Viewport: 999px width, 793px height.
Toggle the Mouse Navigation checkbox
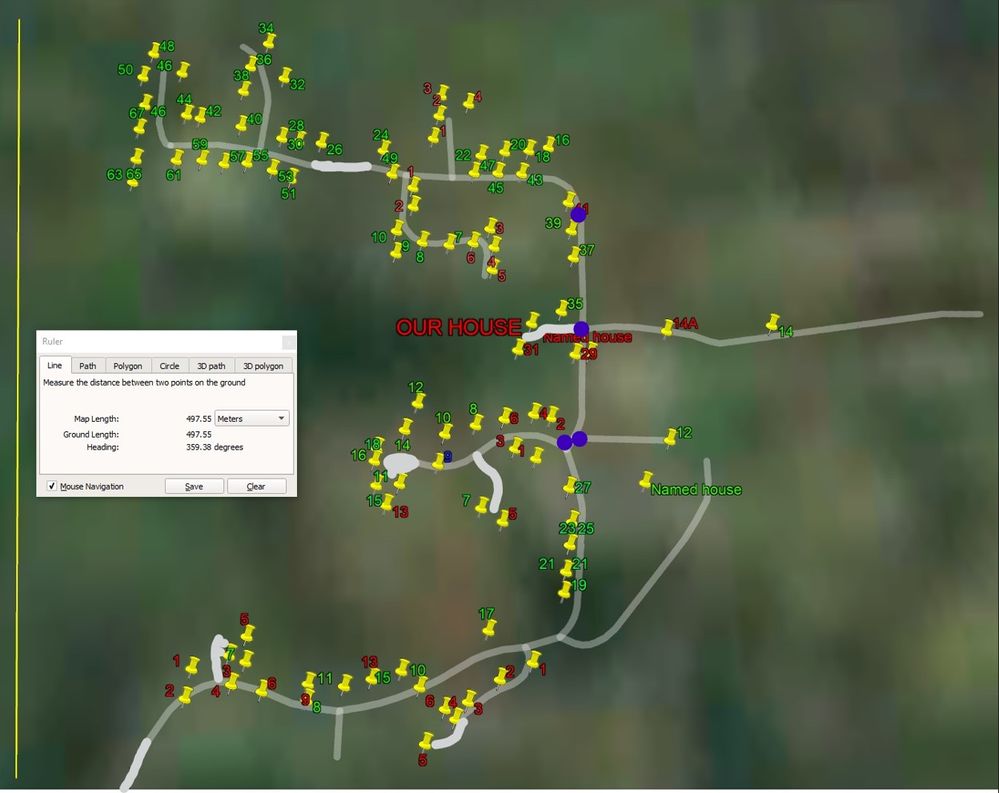click(x=52, y=486)
